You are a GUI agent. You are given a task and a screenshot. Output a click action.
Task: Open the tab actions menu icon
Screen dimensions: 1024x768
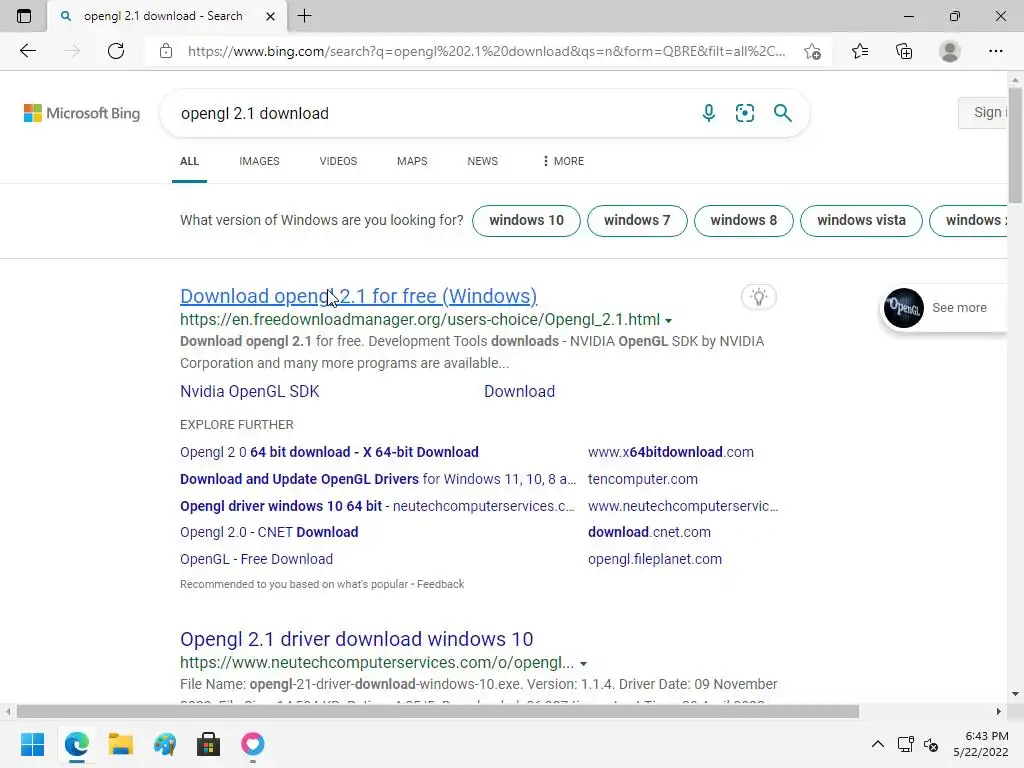[24, 16]
